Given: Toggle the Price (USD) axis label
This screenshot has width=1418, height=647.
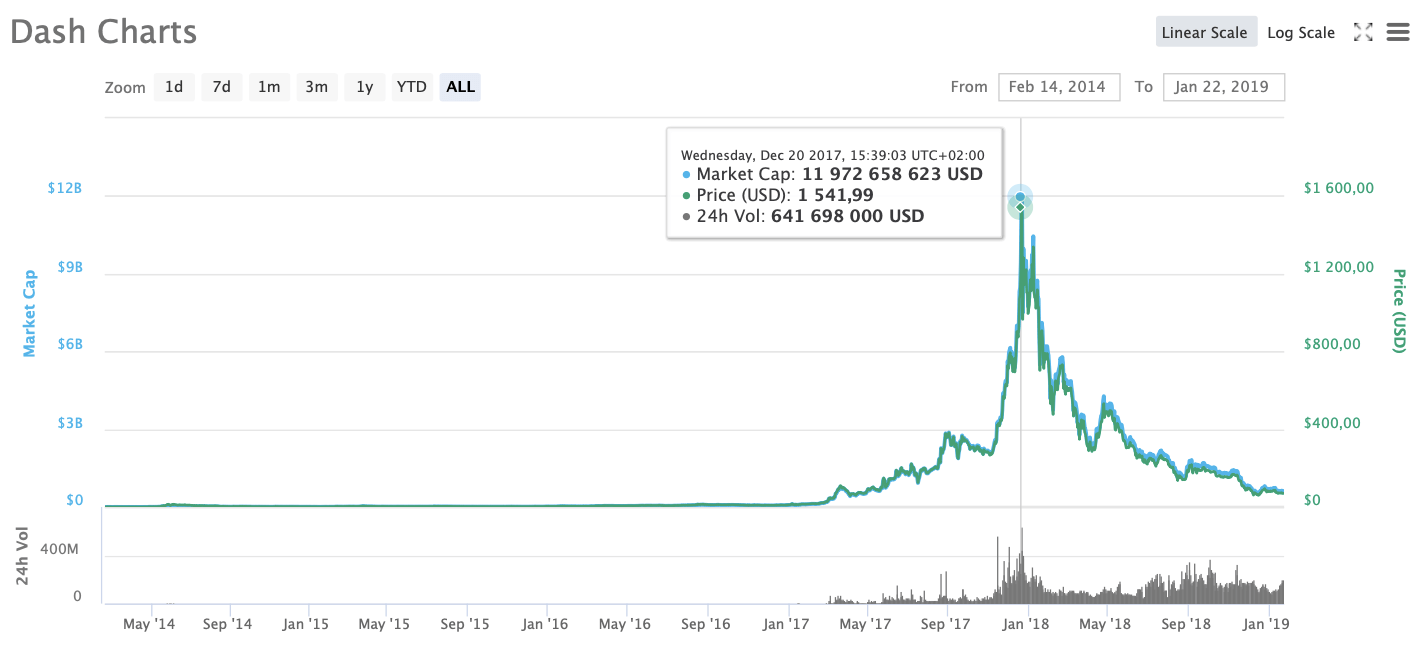Looking at the screenshot, I should pyautogui.click(x=1399, y=310).
